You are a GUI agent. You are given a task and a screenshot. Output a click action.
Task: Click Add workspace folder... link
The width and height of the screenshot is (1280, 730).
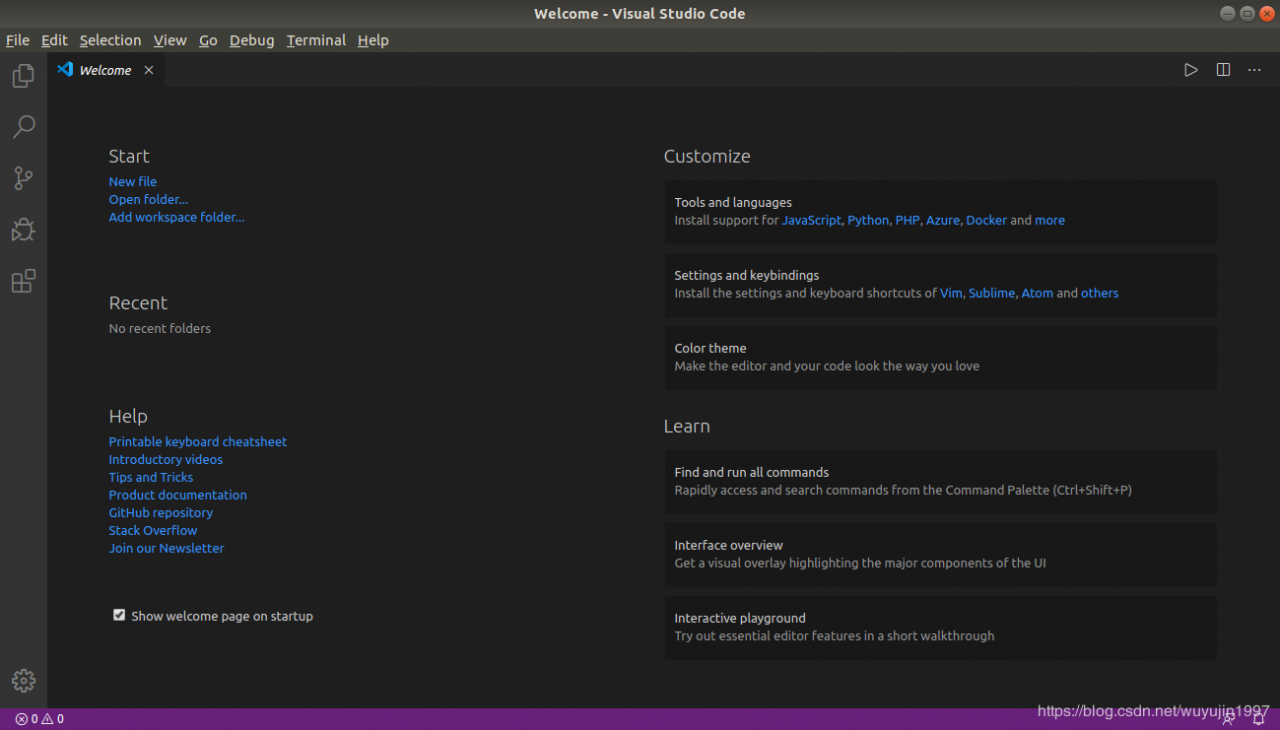[x=177, y=217]
